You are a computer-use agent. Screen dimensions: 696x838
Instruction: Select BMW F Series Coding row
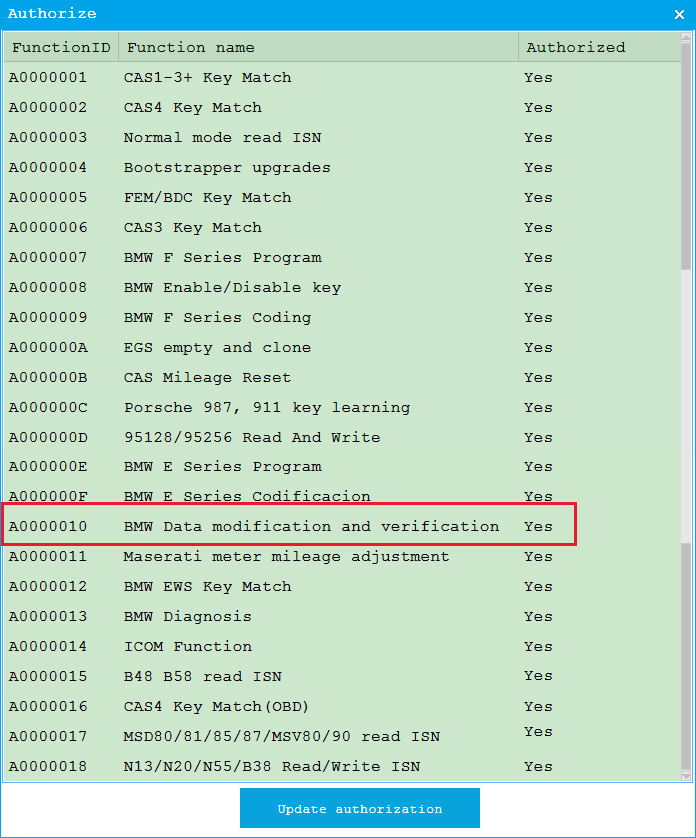(217, 317)
